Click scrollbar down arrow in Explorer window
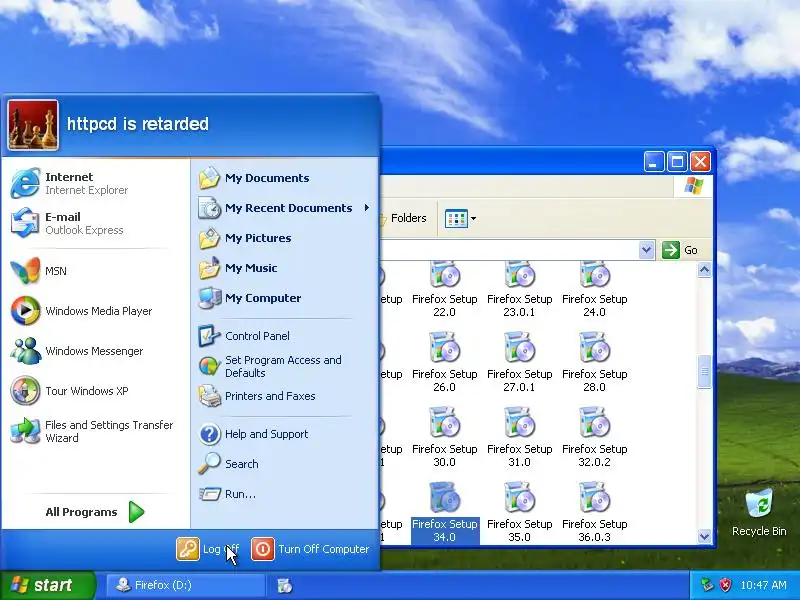 tap(704, 536)
